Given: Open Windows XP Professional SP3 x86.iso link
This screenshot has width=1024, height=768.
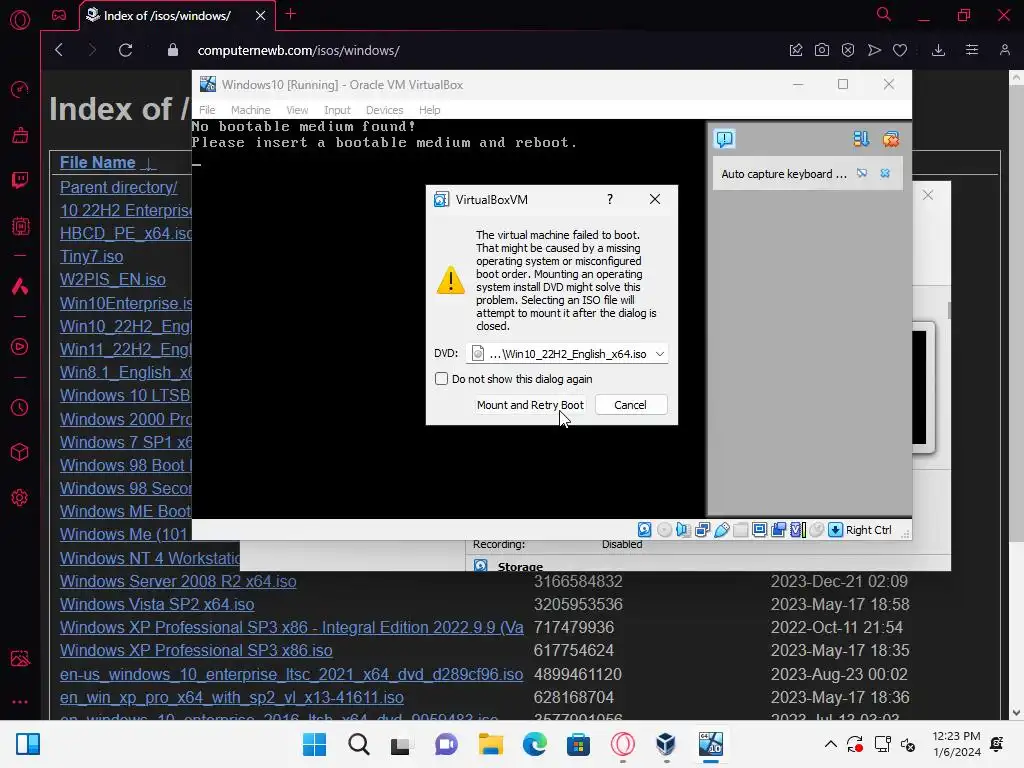Looking at the screenshot, I should pos(196,650).
